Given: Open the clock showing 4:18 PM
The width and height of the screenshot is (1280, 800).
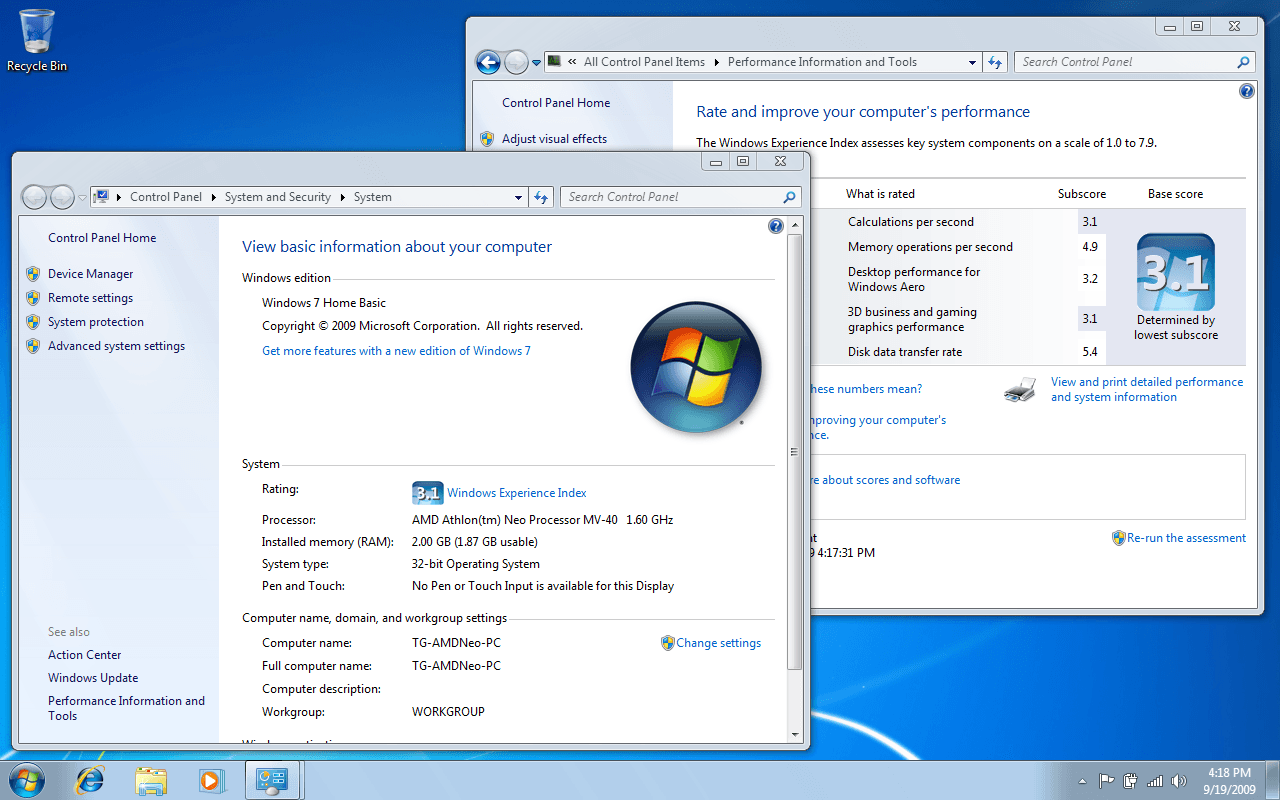Looking at the screenshot, I should (1229, 781).
